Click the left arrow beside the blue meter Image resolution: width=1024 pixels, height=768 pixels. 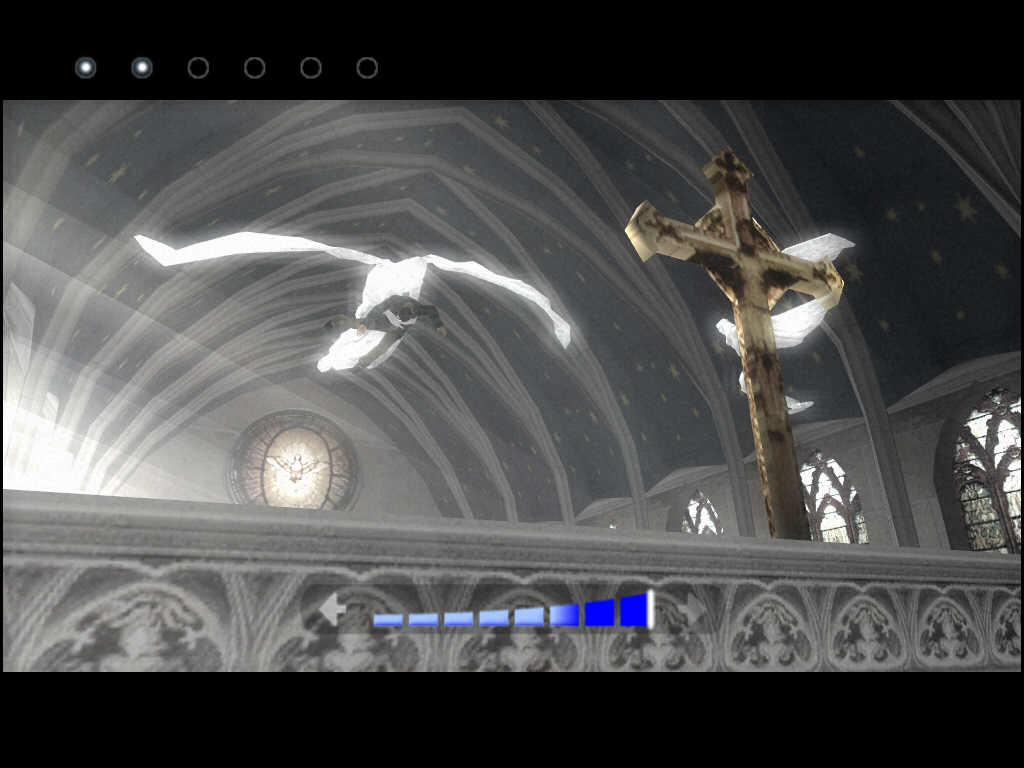point(332,609)
